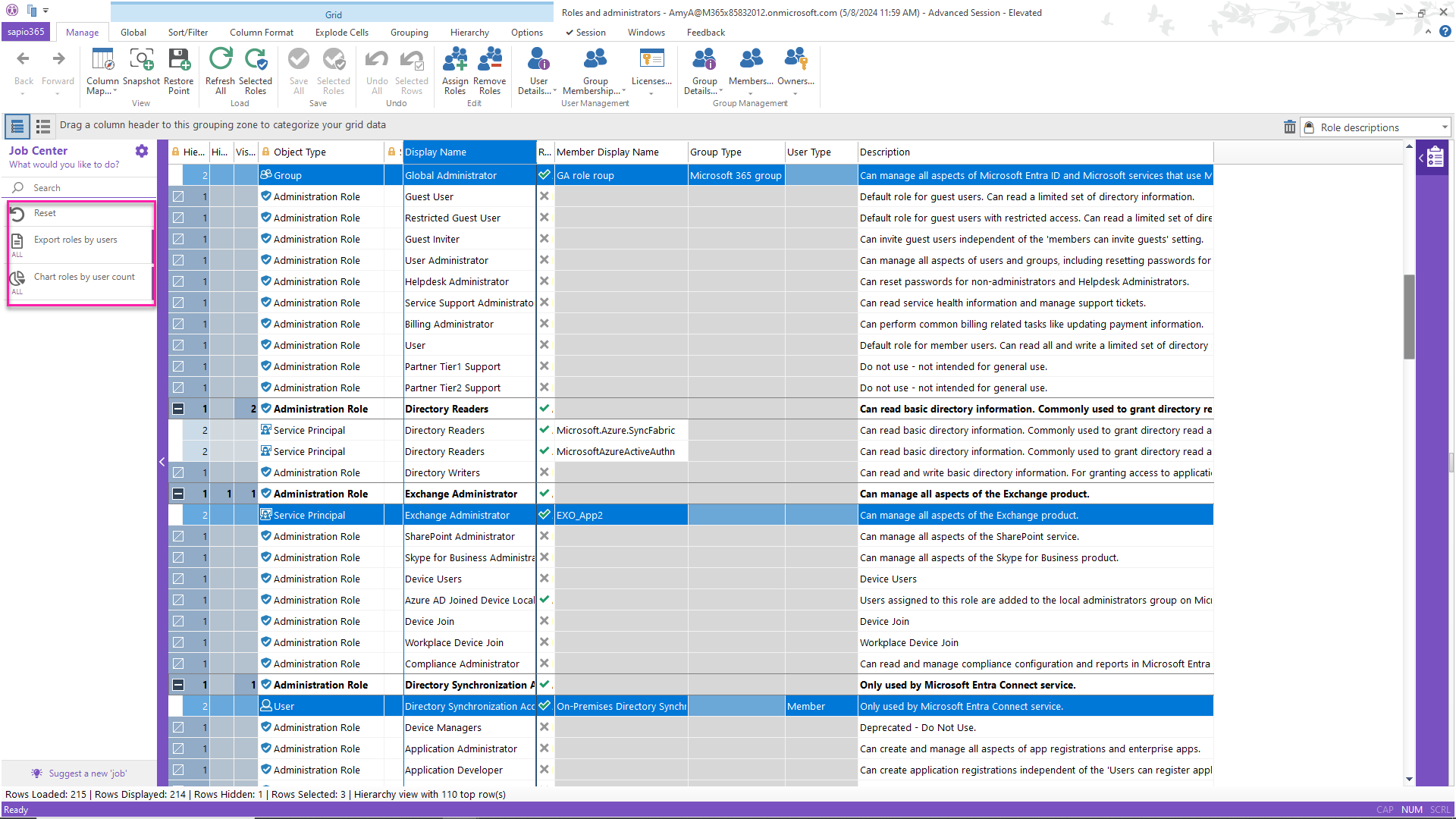Collapse the ribbon chevron
The image size is (1456, 819).
[1428, 32]
